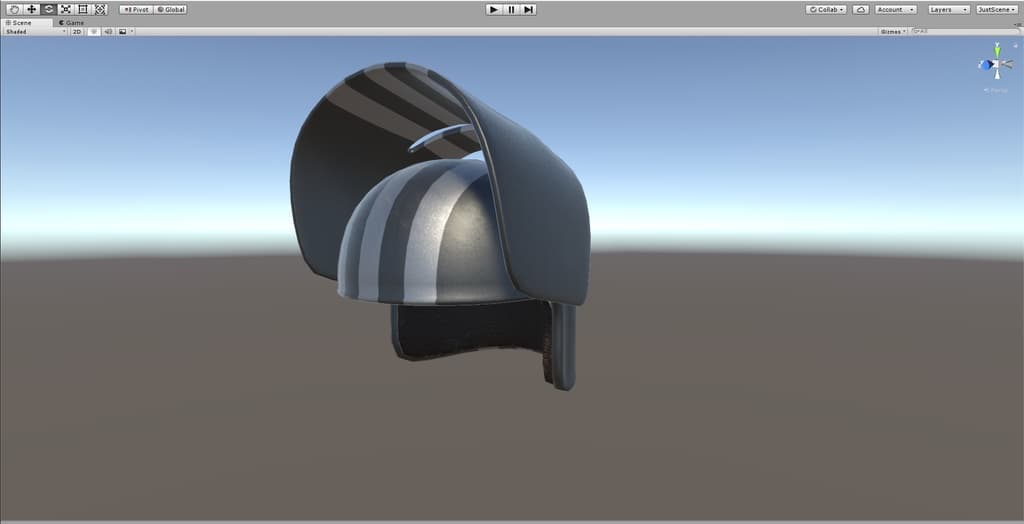The width and height of the screenshot is (1024, 524).
Task: Select the Scale tool
Action: pos(65,9)
